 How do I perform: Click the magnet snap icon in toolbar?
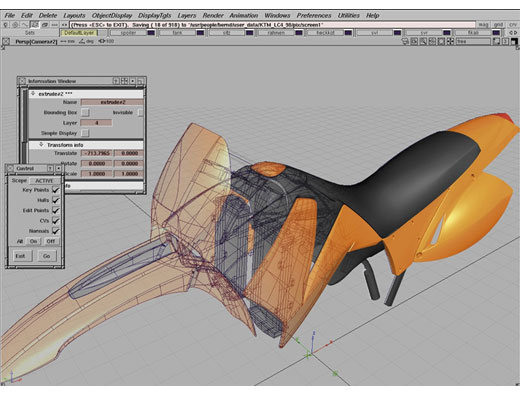[6, 25]
